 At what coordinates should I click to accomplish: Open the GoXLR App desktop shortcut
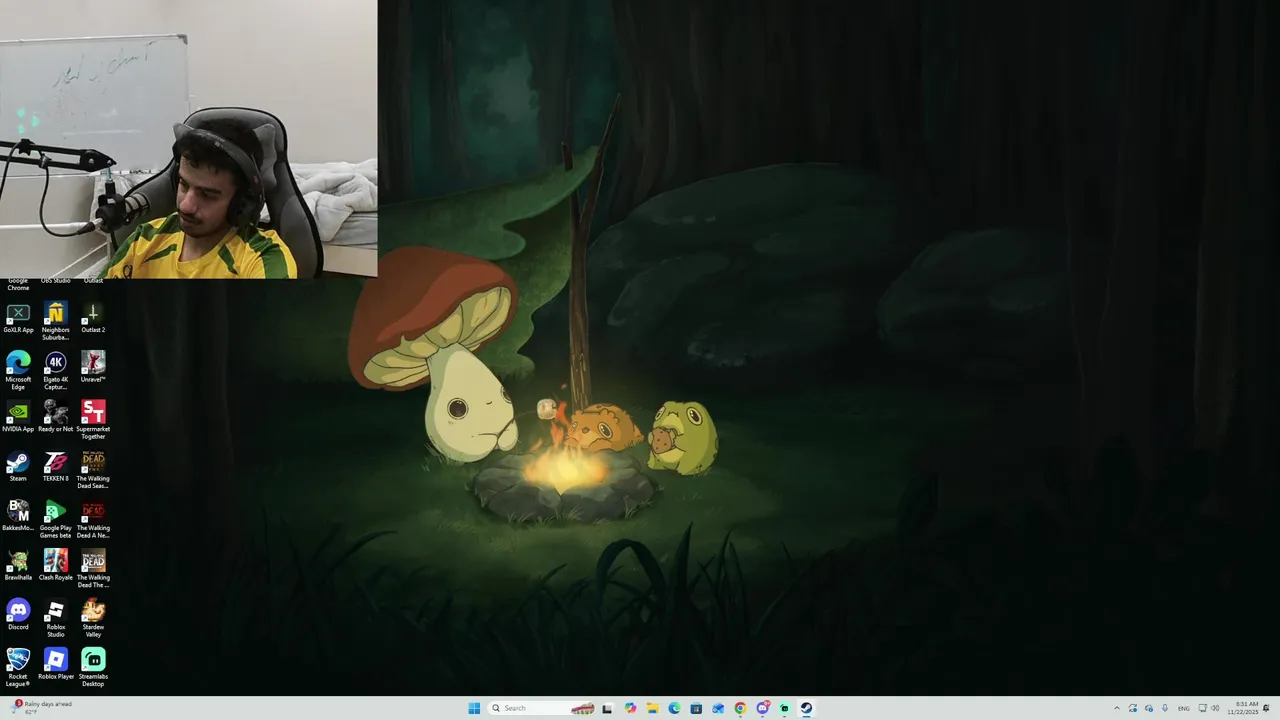18,319
